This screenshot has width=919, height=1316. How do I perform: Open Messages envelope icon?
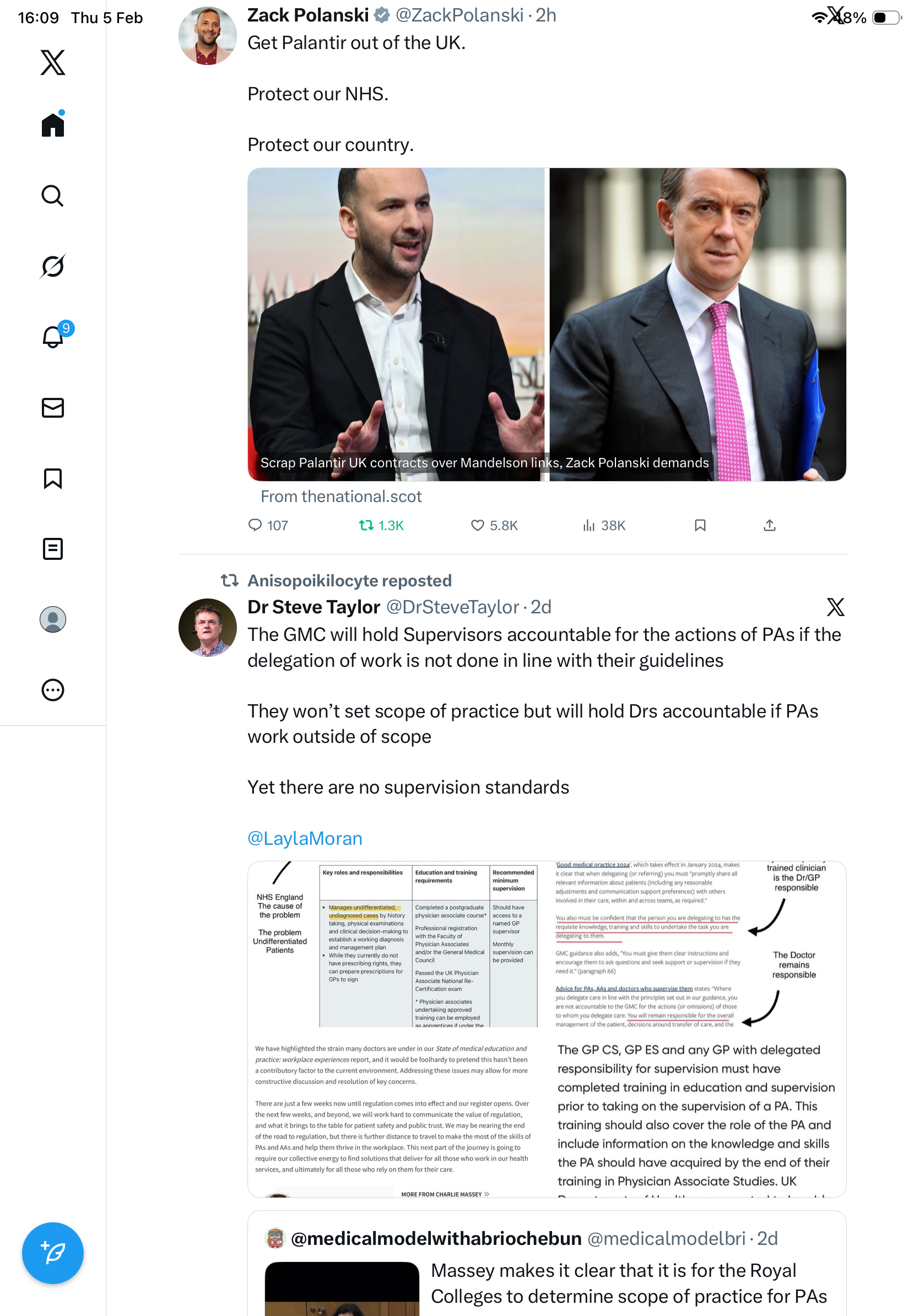(x=53, y=407)
